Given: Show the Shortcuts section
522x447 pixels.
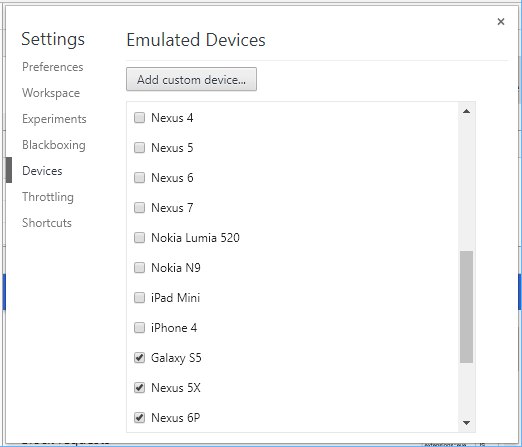Looking at the screenshot, I should point(47,223).
